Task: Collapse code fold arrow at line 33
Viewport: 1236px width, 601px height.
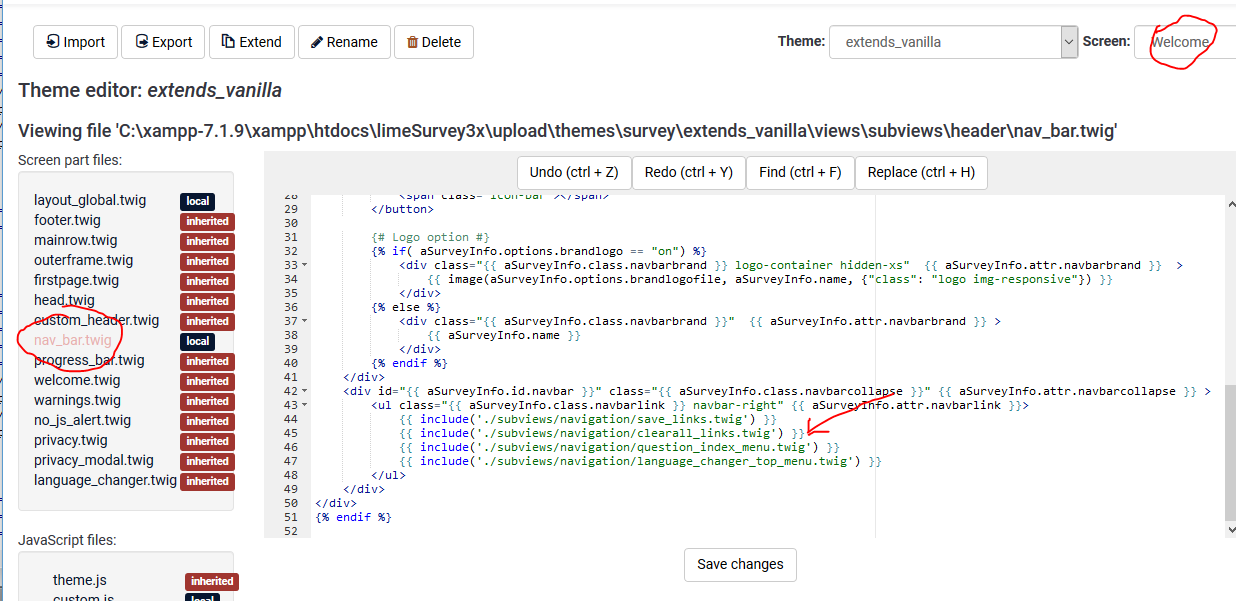Action: 304,265
